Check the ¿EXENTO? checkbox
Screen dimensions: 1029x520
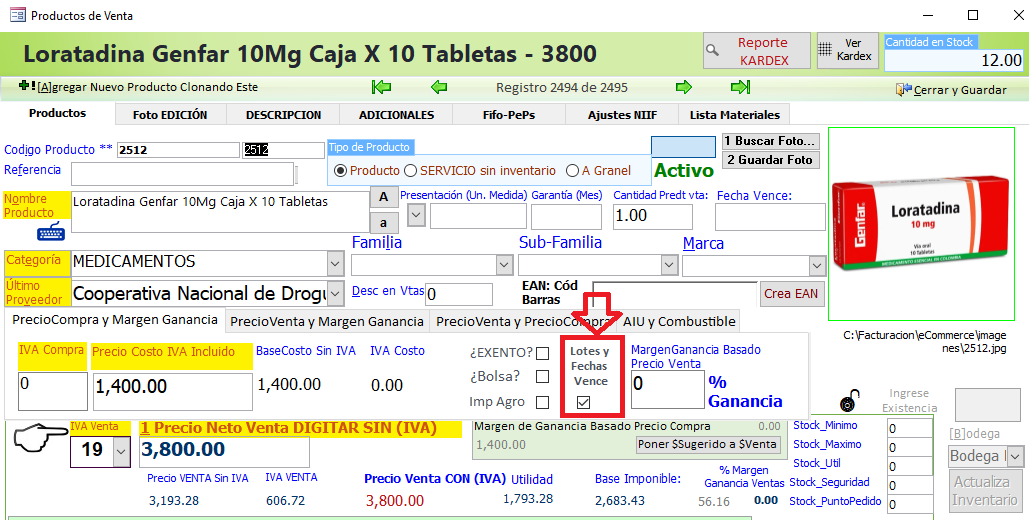(542, 353)
